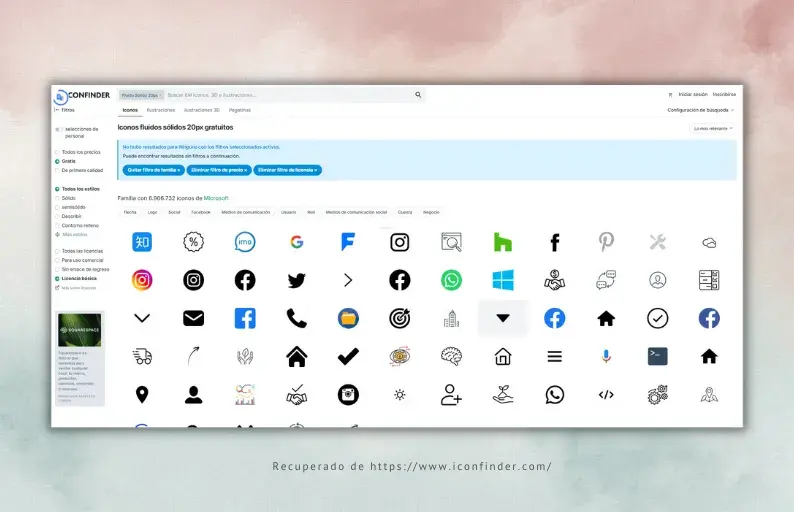The width and height of the screenshot is (794, 512).
Task: Click Eliminar filtro de precio button
Action: 219,170
